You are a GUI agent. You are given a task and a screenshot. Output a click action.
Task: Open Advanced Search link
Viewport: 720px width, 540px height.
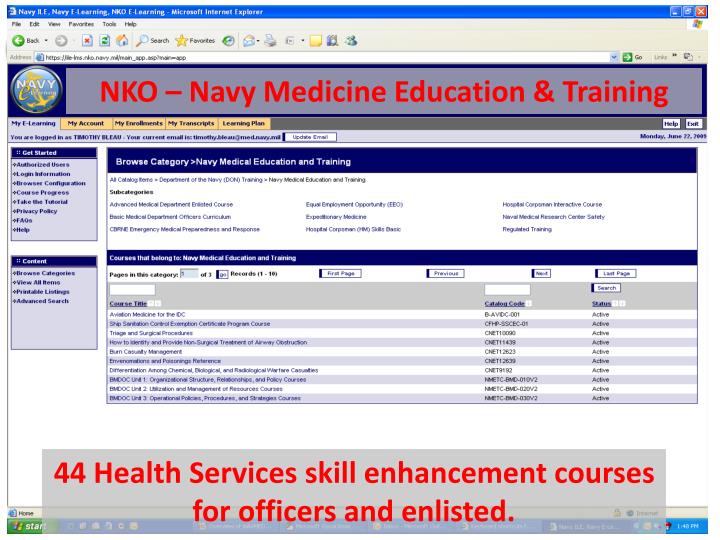point(41,301)
